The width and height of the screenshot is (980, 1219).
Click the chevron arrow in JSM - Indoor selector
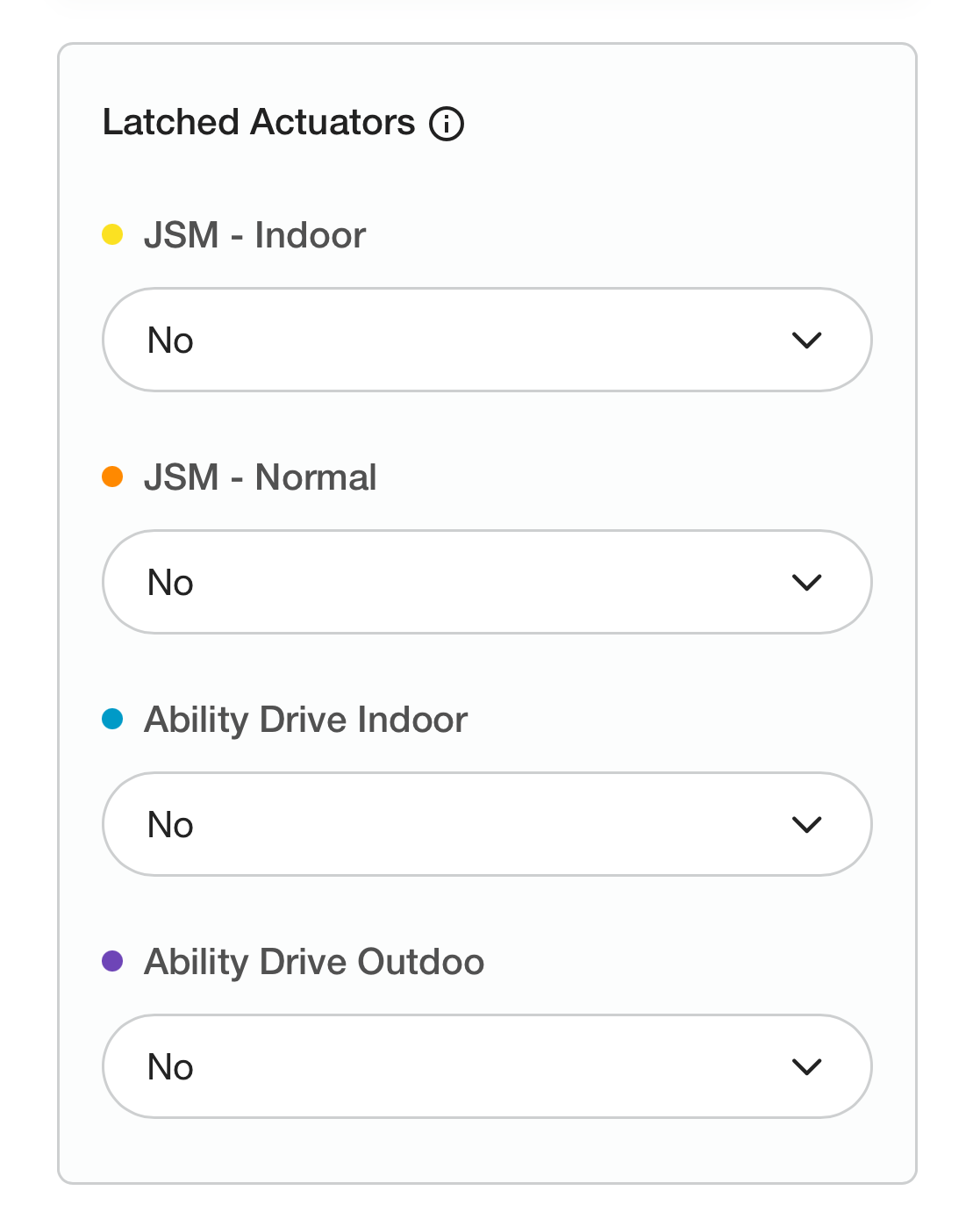806,341
